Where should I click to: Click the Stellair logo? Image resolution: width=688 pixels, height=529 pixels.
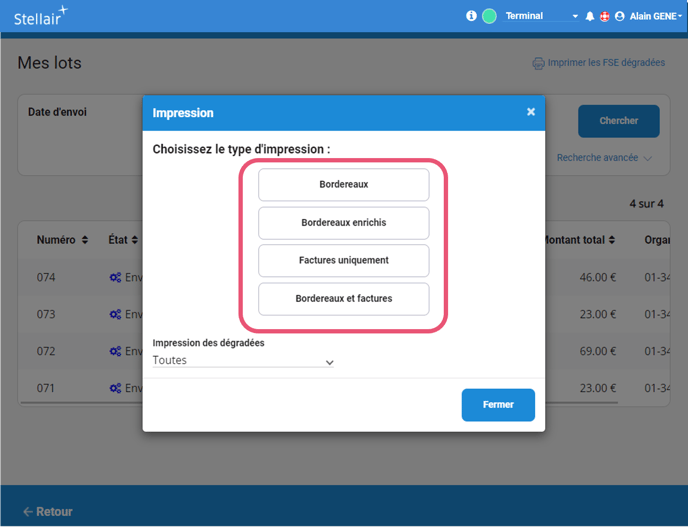(x=40, y=16)
